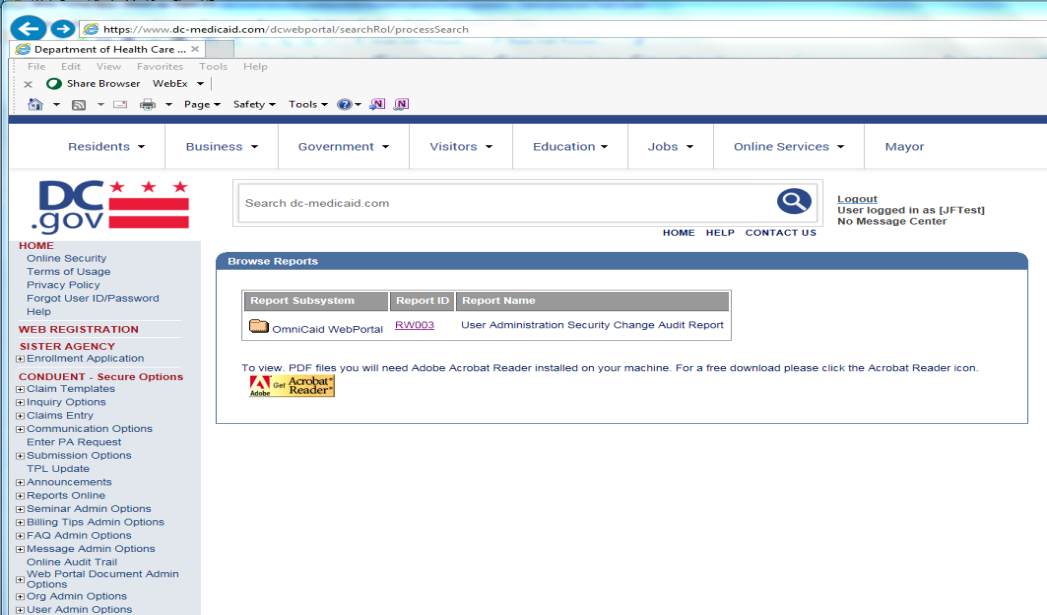The image size is (1047, 615).
Task: Click the DC.gov logo
Action: coord(111,207)
